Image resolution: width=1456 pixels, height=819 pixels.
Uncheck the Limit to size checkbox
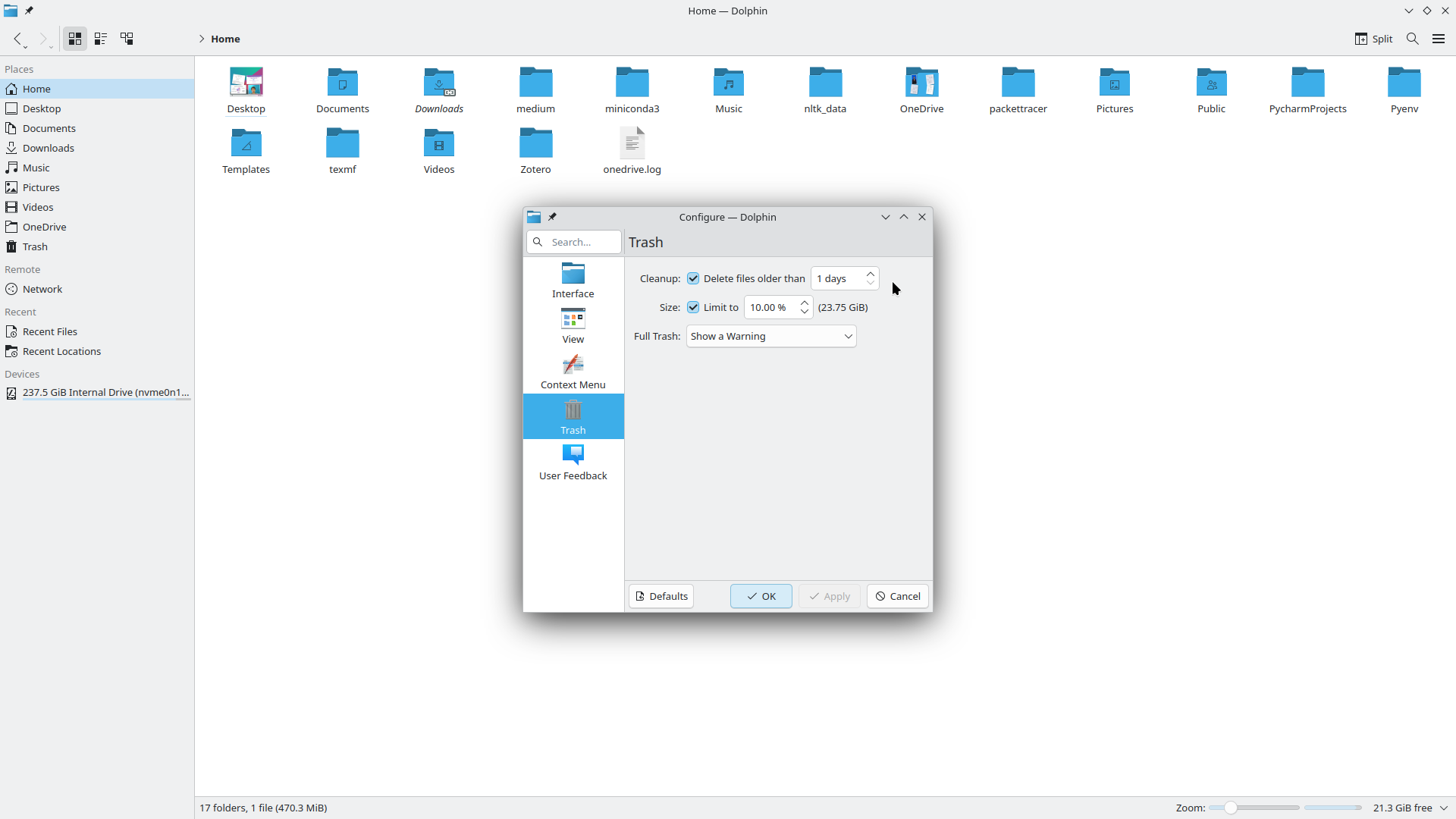(x=693, y=308)
